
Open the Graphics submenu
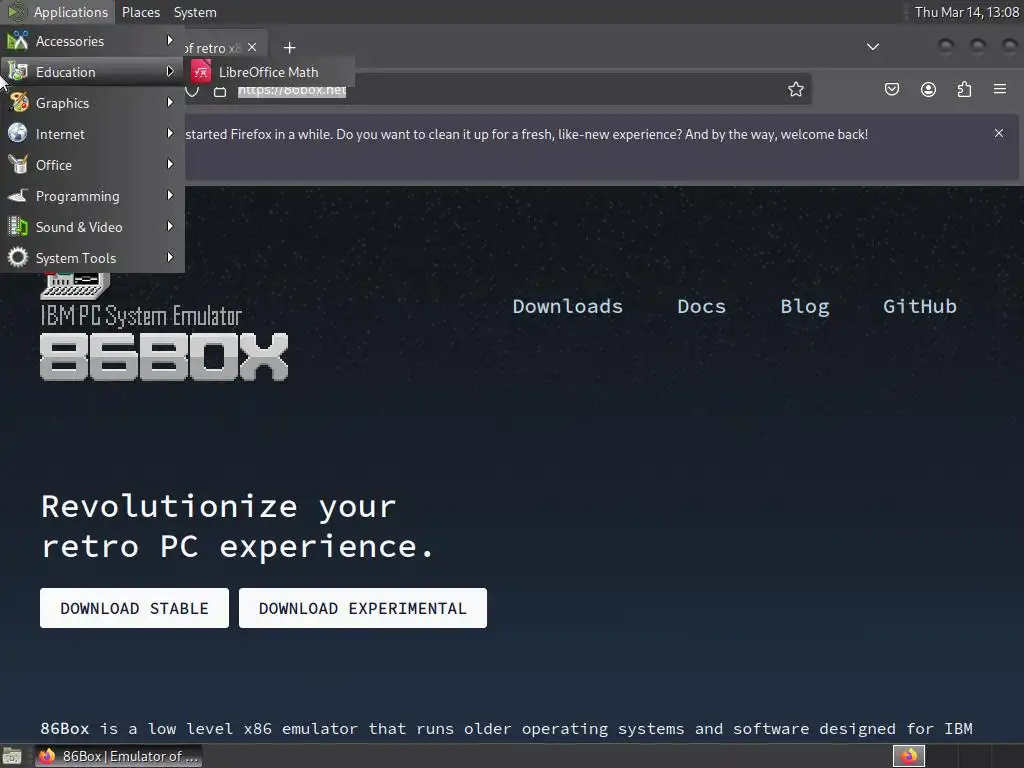pyautogui.click(x=92, y=103)
